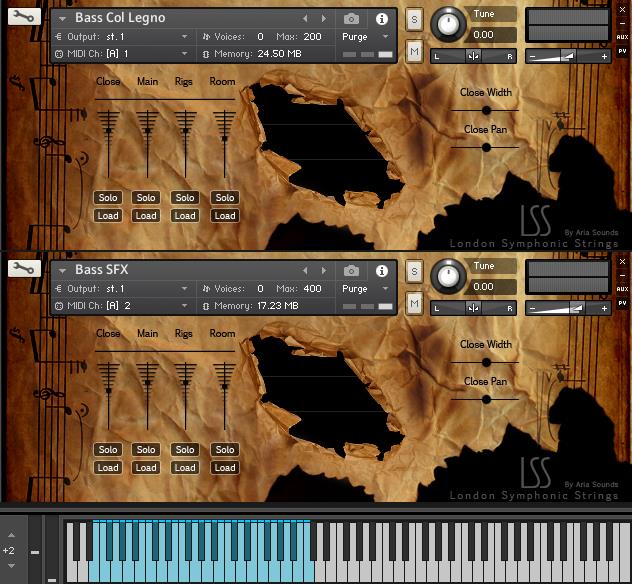The width and height of the screenshot is (632, 584).
Task: Load Close mic samples in Bass Col Legno
Action: click(108, 216)
